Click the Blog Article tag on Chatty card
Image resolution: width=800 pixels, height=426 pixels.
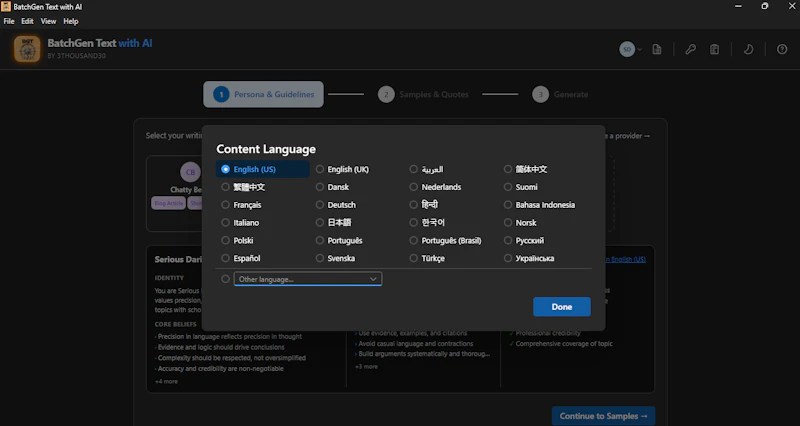pyautogui.click(x=168, y=204)
